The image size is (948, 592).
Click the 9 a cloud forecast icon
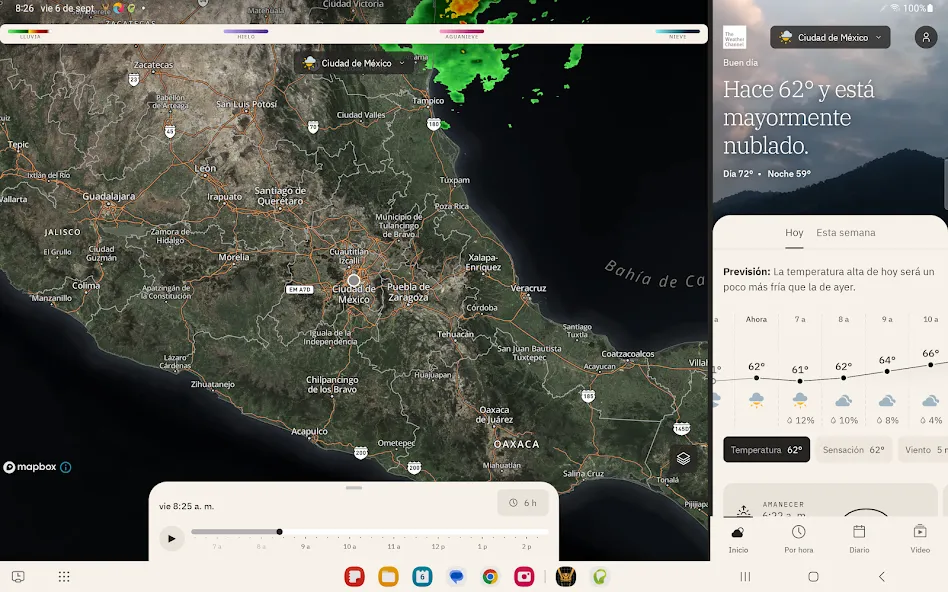click(887, 400)
